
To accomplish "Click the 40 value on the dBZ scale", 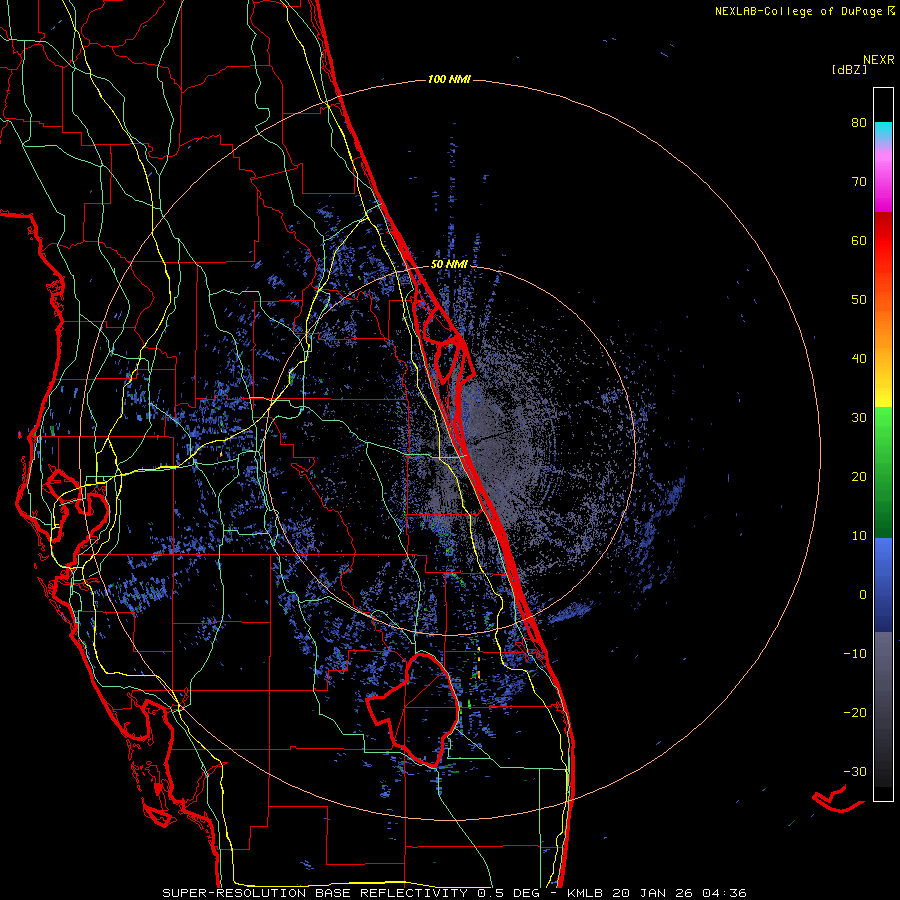I will [859, 359].
